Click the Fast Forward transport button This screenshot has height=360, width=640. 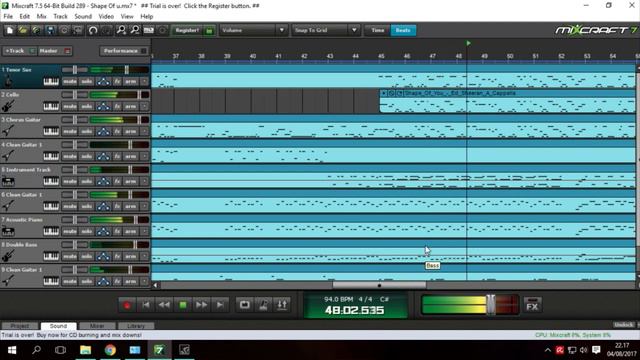(x=201, y=305)
